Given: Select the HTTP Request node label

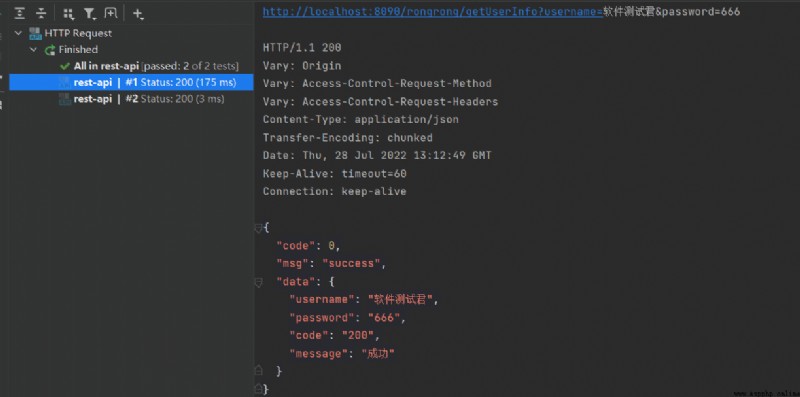Looking at the screenshot, I should 78,33.
